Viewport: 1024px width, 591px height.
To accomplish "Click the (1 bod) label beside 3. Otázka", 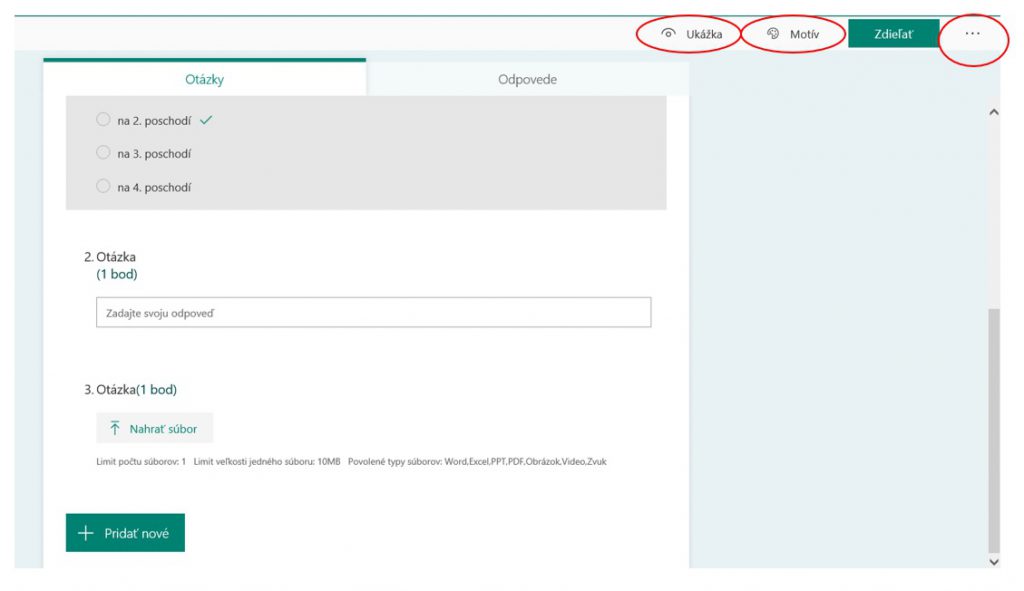I will (157, 390).
